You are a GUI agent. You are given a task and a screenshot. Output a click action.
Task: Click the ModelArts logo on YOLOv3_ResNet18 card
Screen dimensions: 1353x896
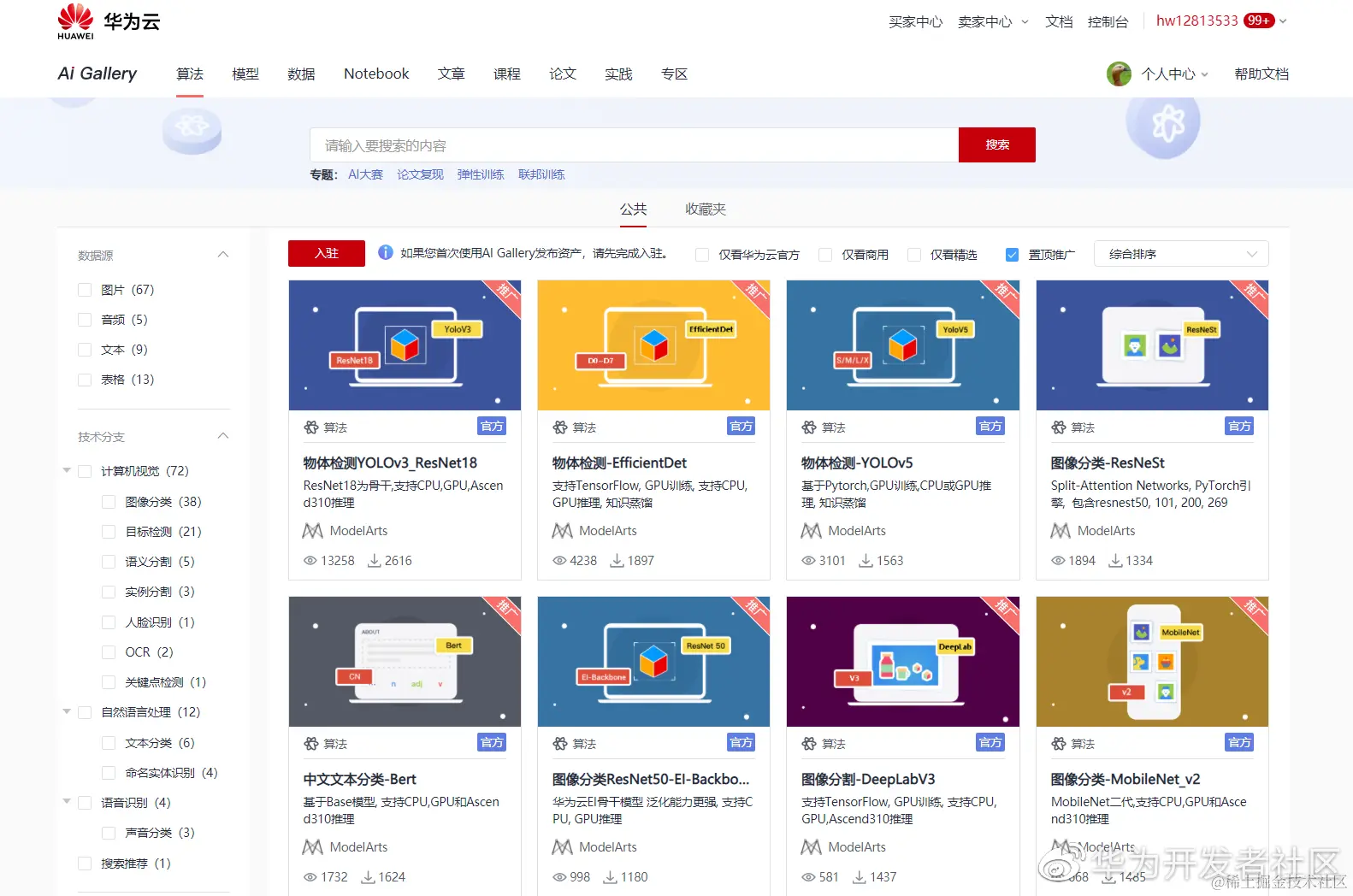pyautogui.click(x=313, y=531)
